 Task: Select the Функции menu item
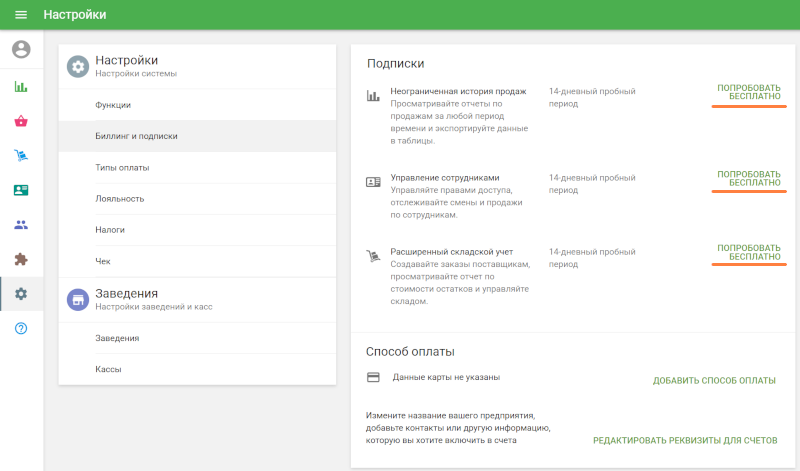pos(197,105)
